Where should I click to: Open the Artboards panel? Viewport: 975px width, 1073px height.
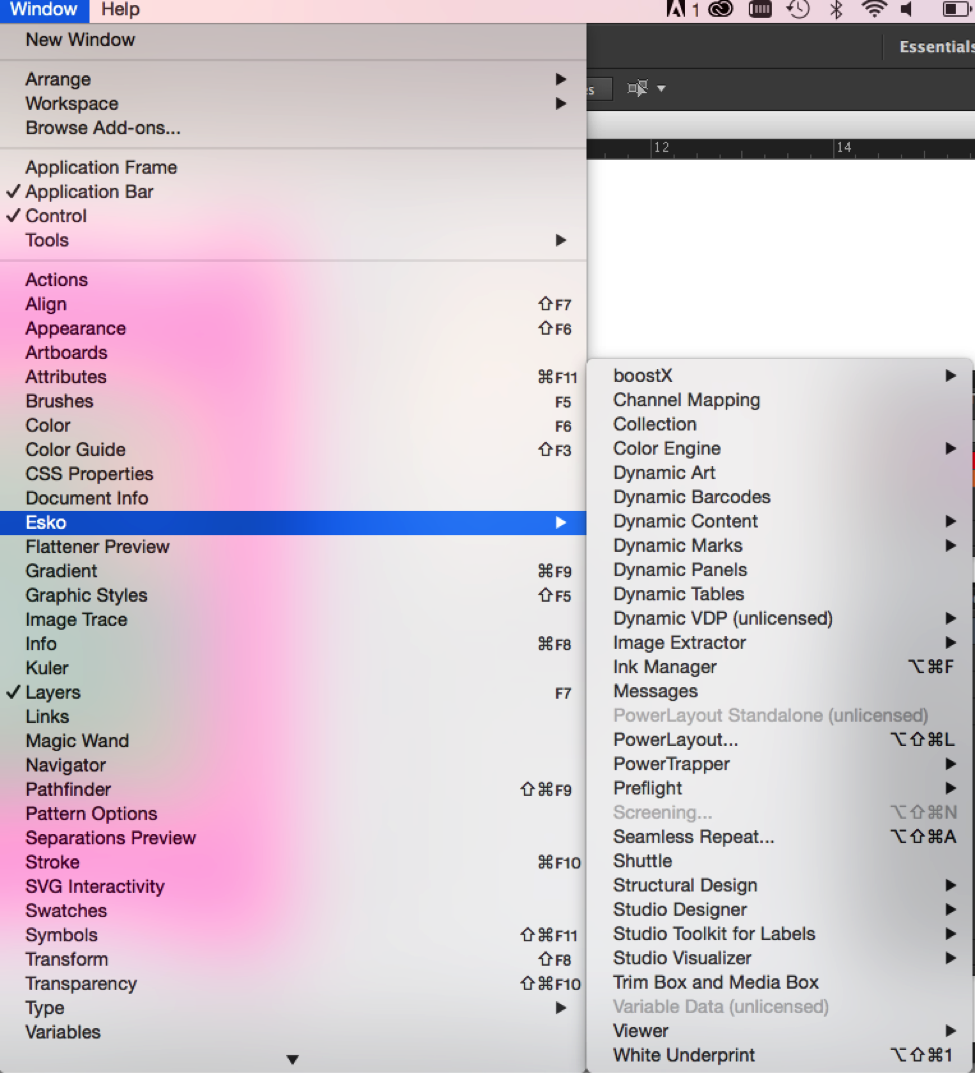pos(293,352)
